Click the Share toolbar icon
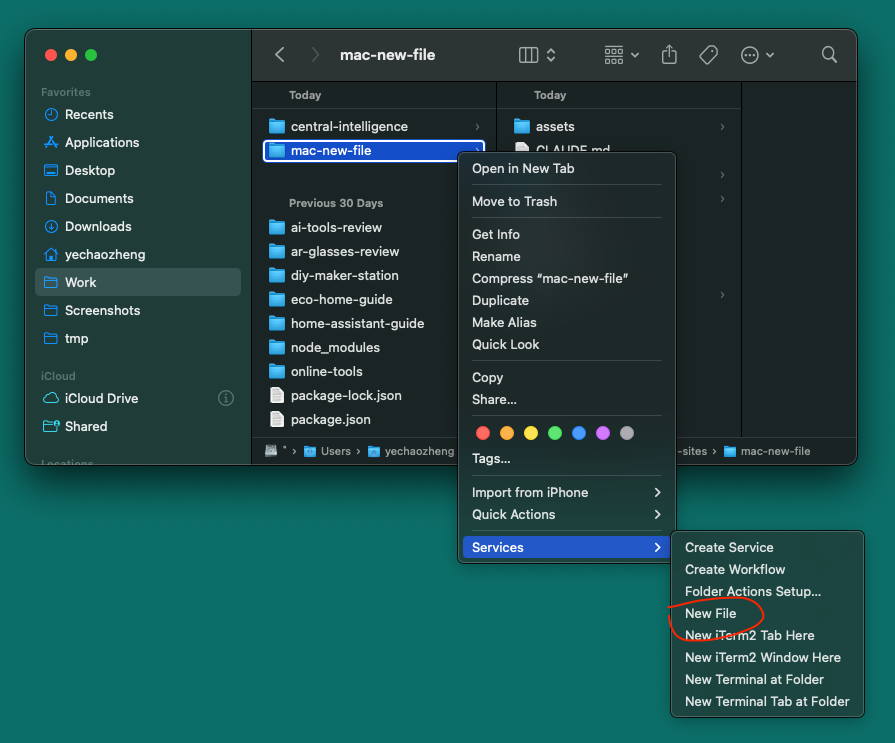The image size is (895, 743). [x=669, y=55]
